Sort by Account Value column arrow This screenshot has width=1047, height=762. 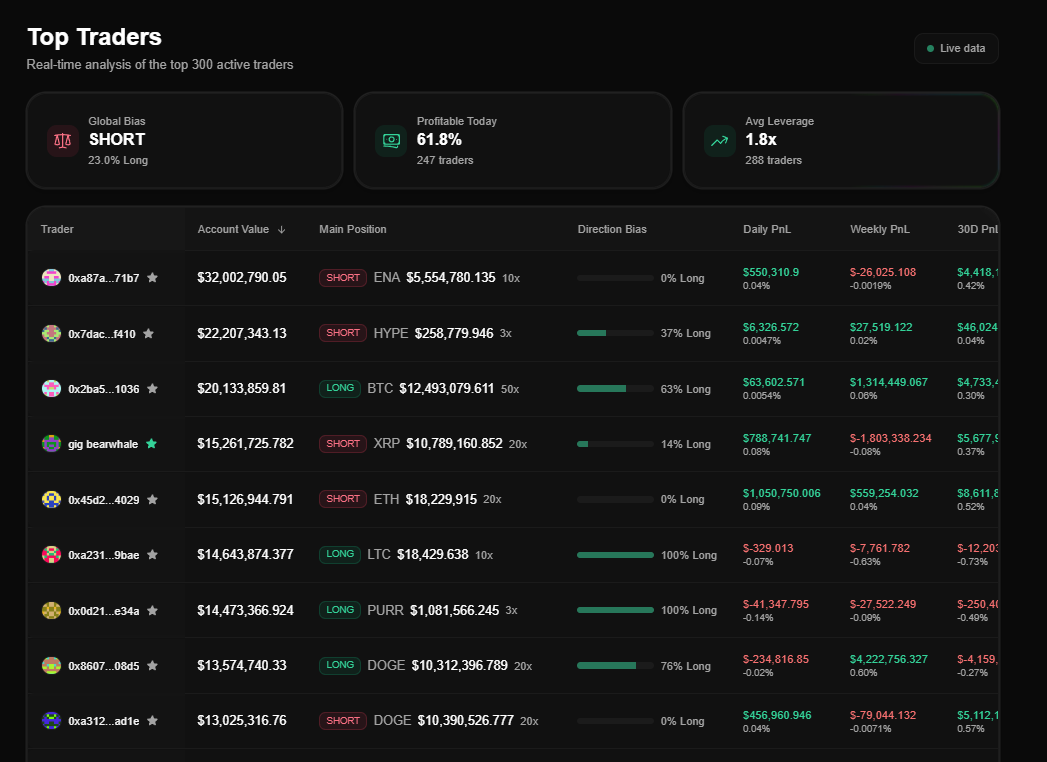coord(281,229)
